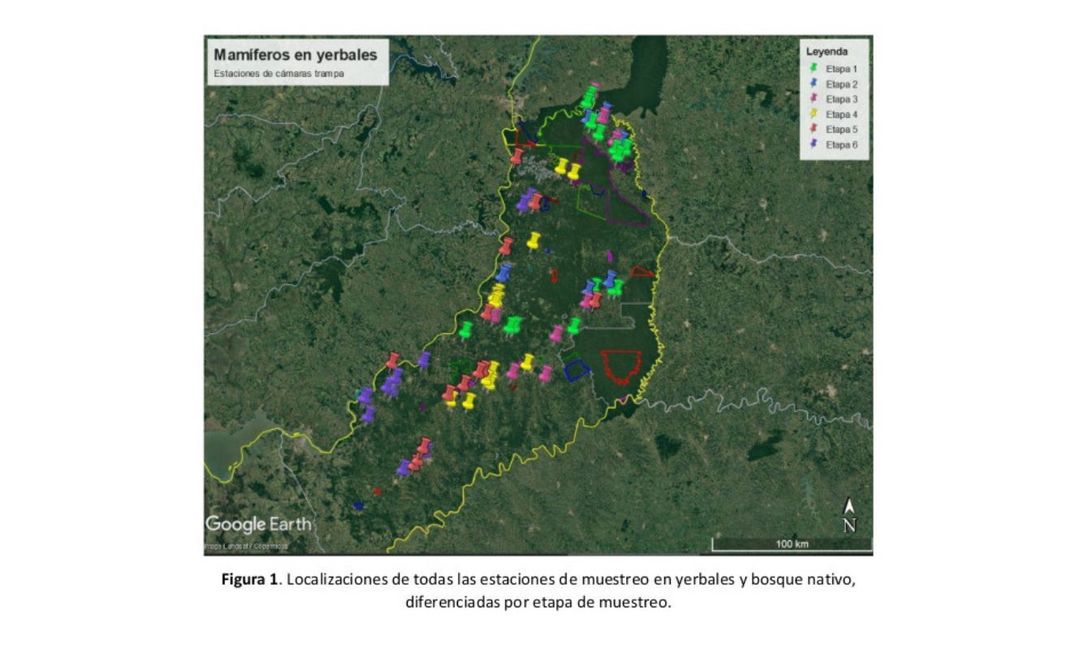The image size is (1088, 650).
Task: Select the yellow Etapa 4 pin icon in legend
Action: tap(814, 113)
